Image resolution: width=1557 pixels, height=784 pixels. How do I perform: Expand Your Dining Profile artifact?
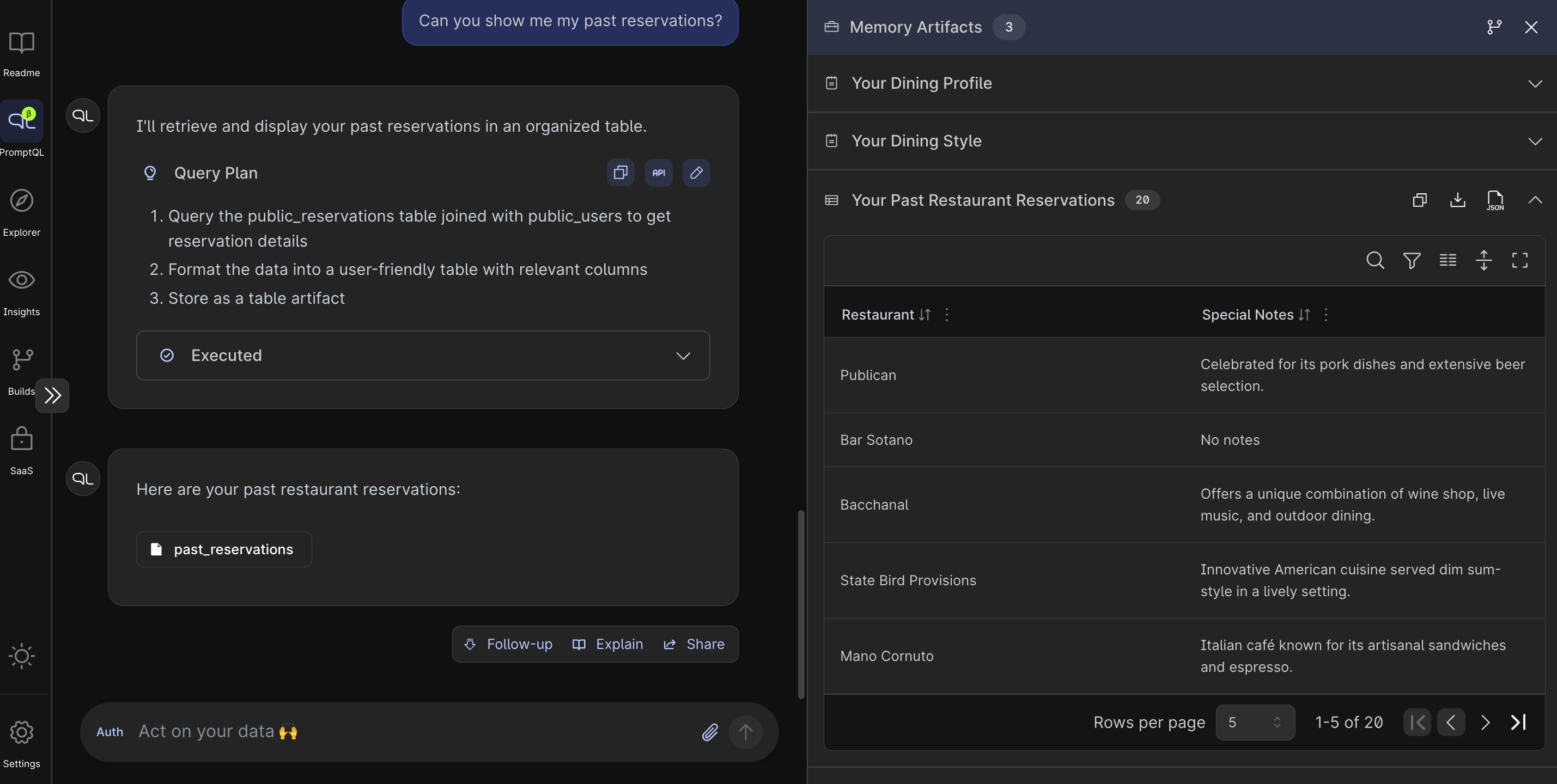1535,83
